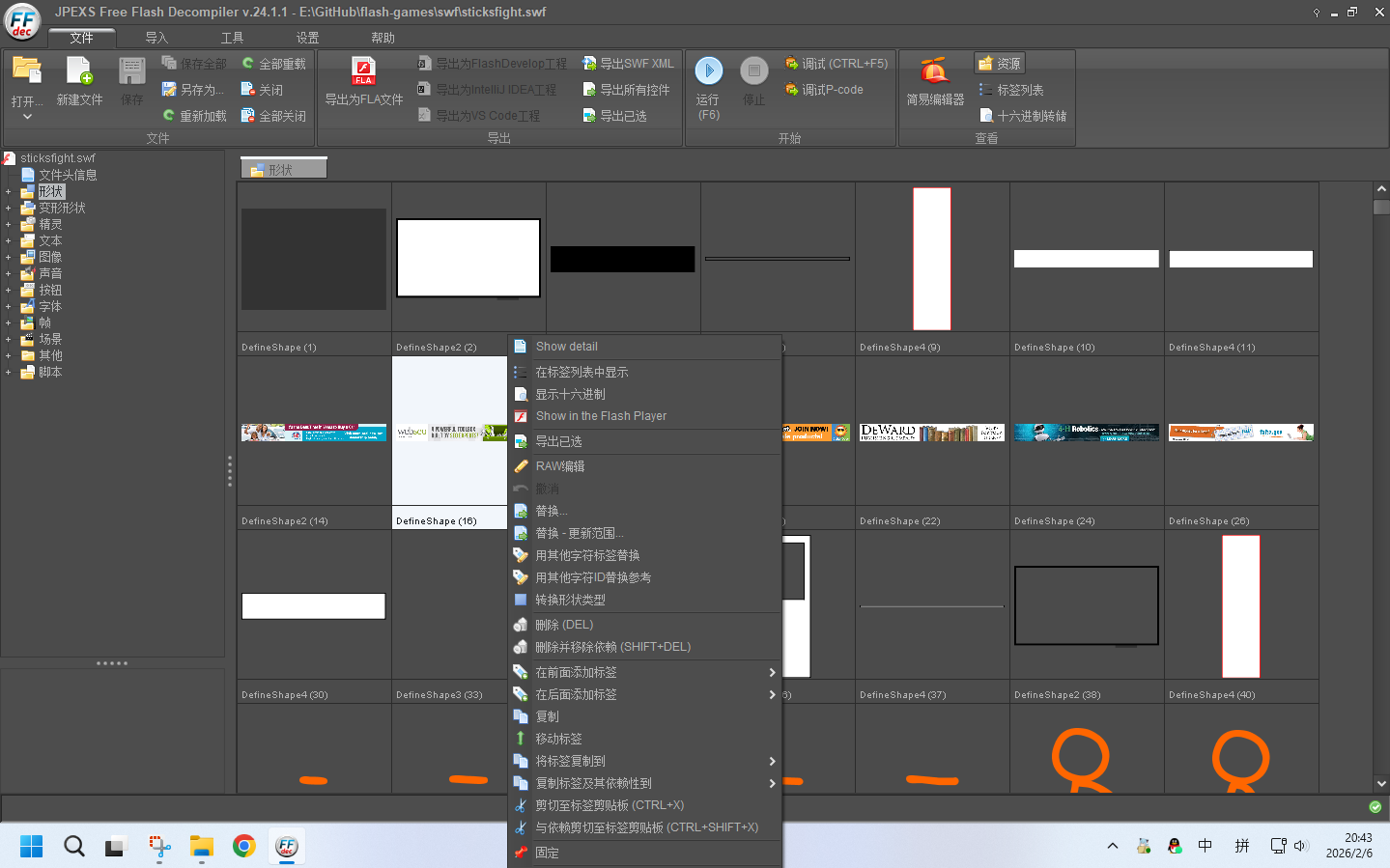Viewport: 1390px width, 868px height.
Task: Select Show in the Flash Player
Action: (601, 416)
